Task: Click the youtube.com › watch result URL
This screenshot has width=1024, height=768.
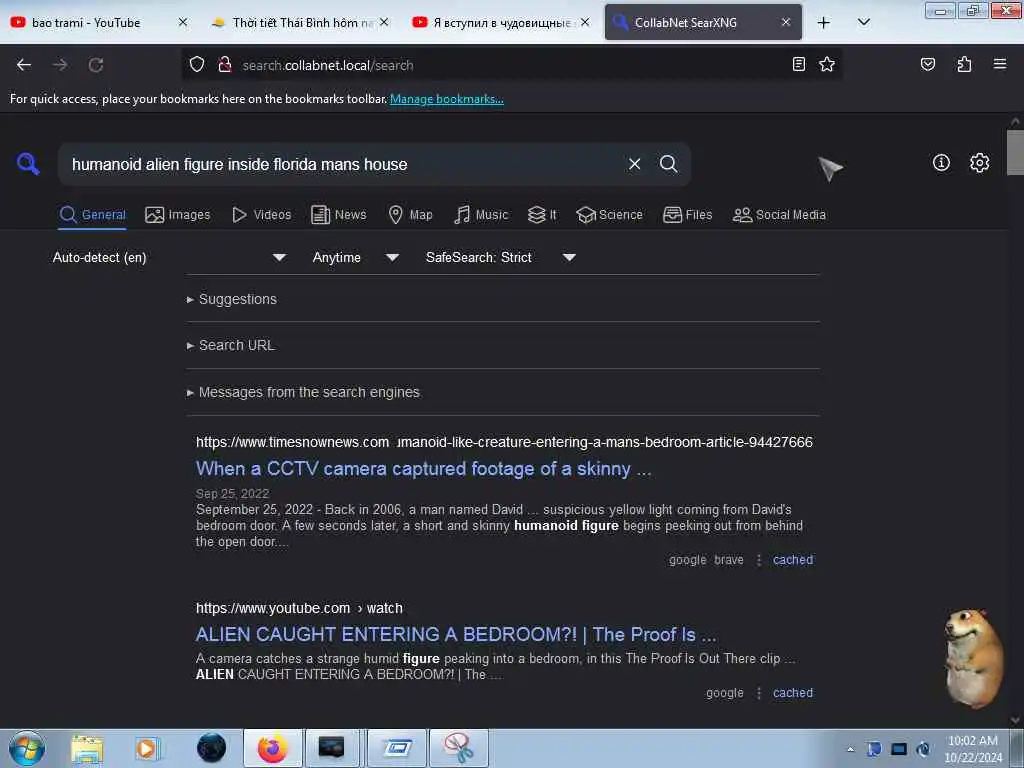Action: coord(299,608)
